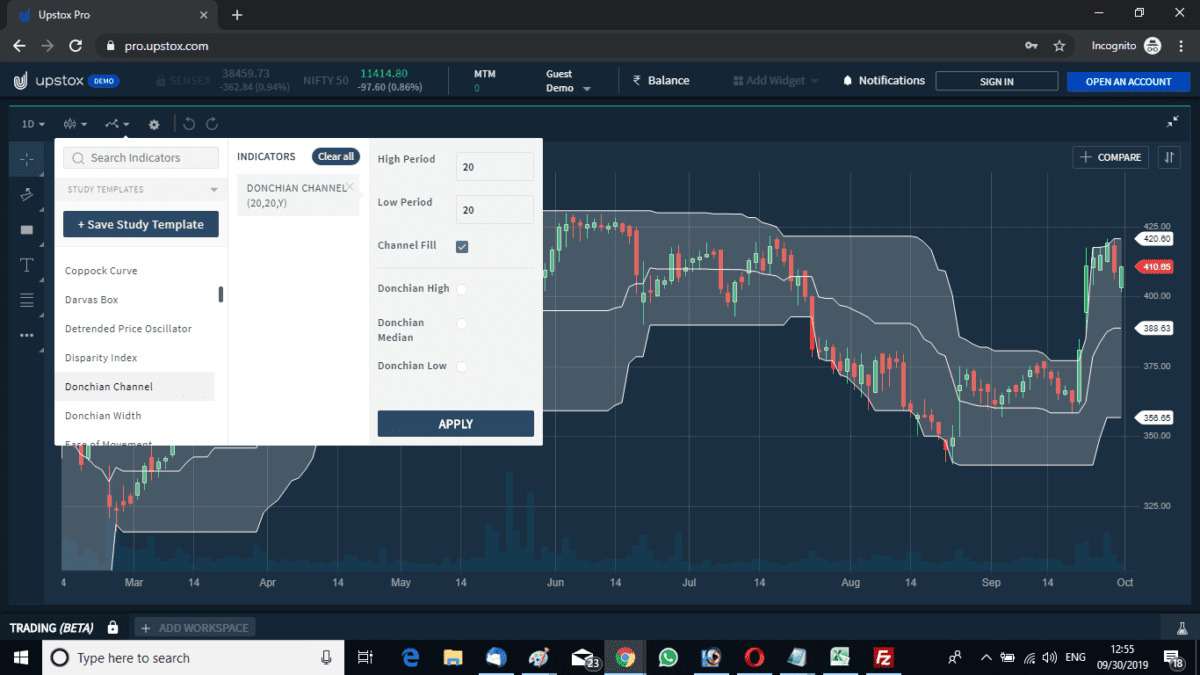This screenshot has height=675, width=1200.
Task: Open chart settings via gear icon
Action: [x=153, y=123]
